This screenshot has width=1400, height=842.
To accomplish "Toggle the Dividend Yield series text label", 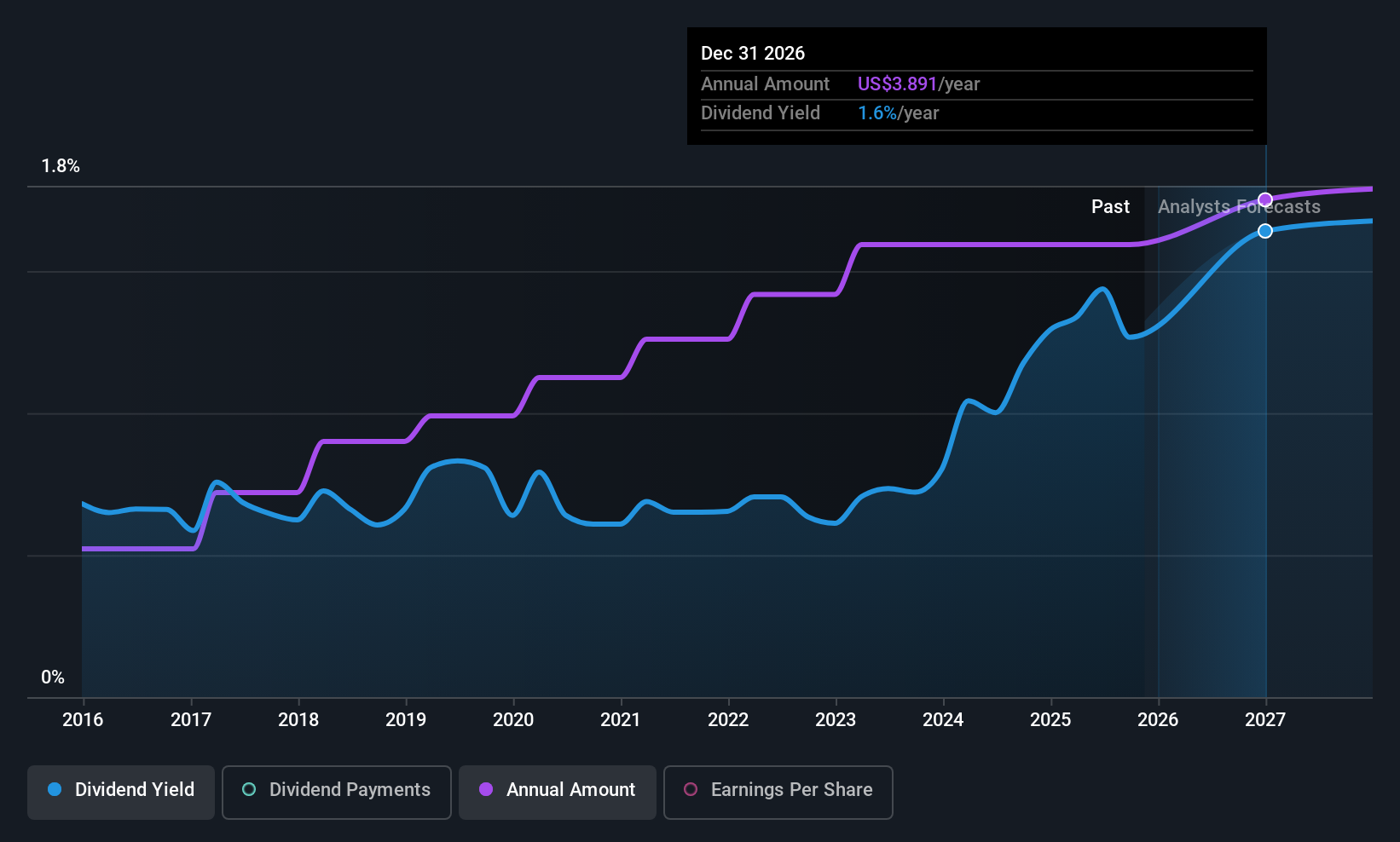I will pos(135,789).
